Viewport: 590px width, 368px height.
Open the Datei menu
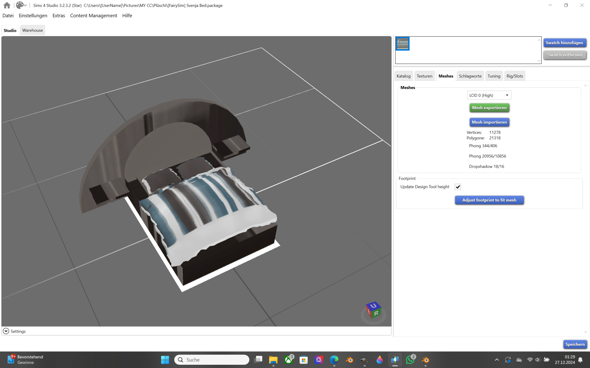pyautogui.click(x=8, y=15)
